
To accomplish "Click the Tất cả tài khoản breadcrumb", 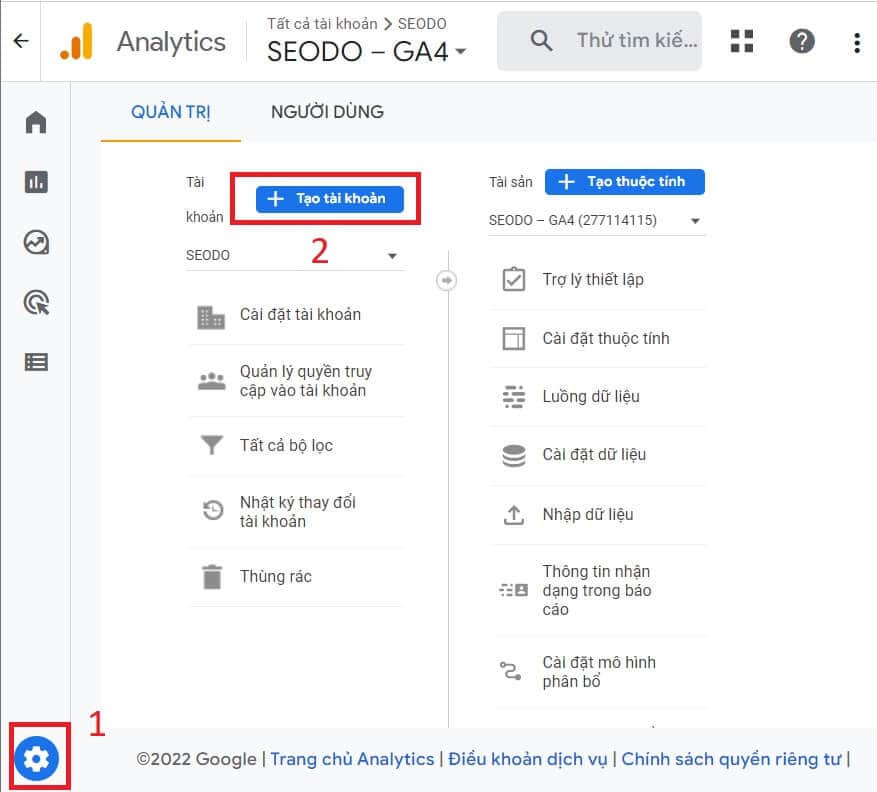I will point(322,23).
